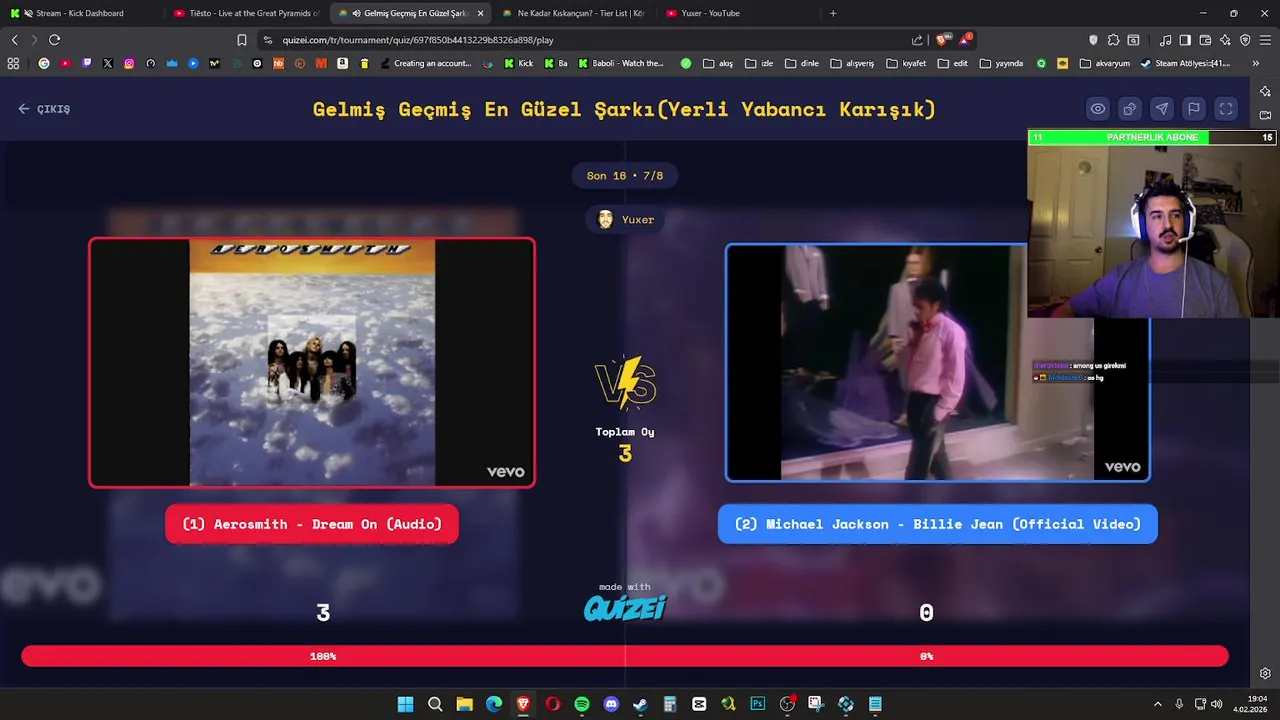Open Leo AI in the right sidebar
The width and height of the screenshot is (1280, 720).
pos(1265,92)
